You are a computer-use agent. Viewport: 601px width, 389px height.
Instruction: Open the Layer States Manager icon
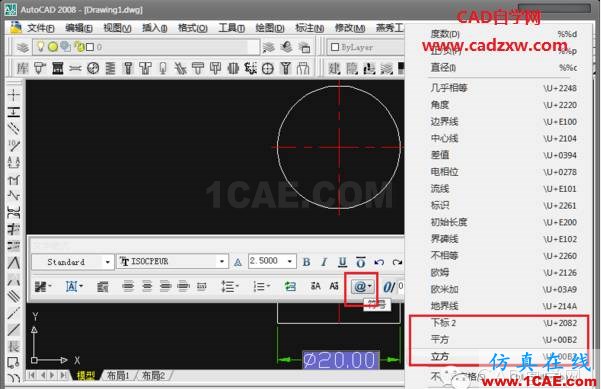305,47
